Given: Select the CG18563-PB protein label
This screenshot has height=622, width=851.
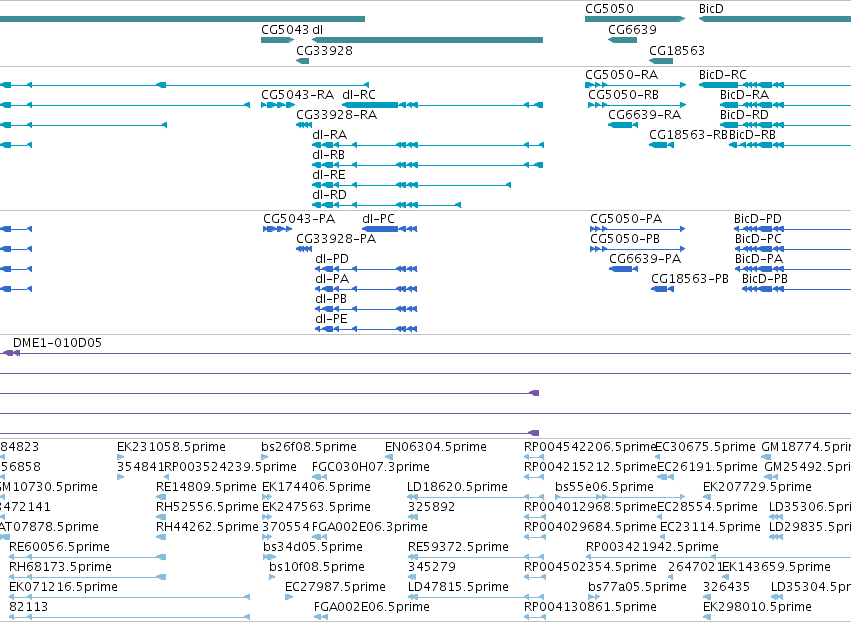Looking at the screenshot, I should point(690,279).
